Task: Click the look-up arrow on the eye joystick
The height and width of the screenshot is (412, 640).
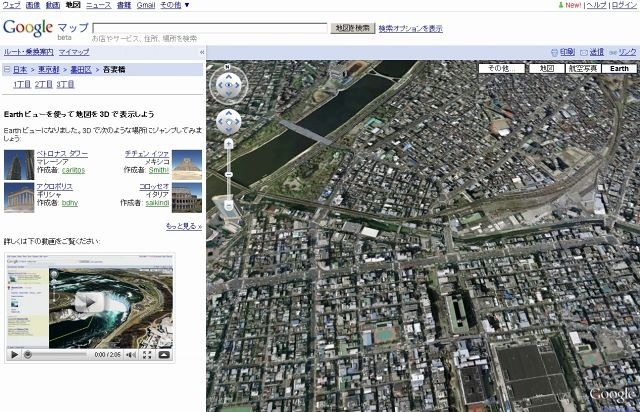Action: [229, 76]
